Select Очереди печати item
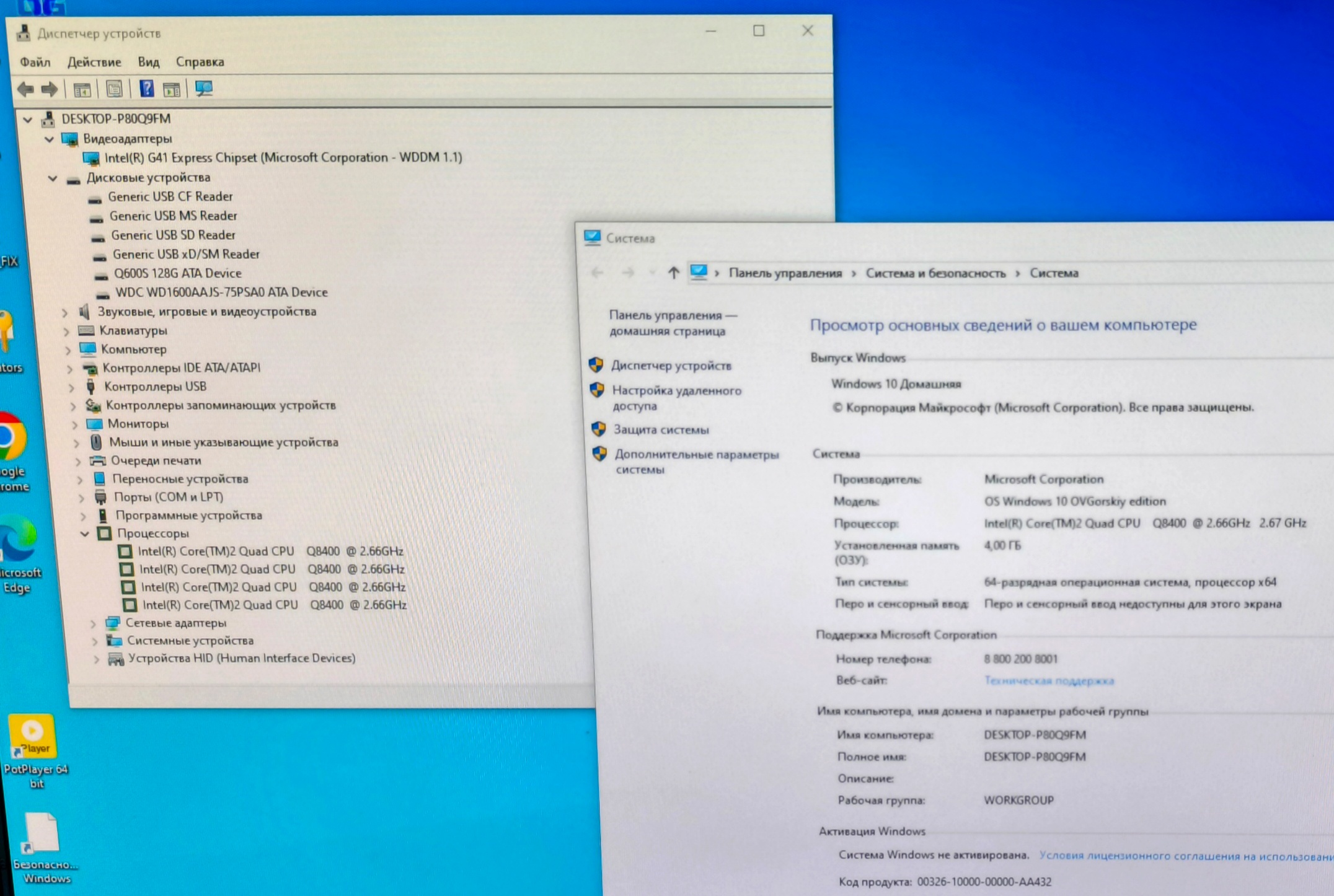This screenshot has height=896, width=1334. (x=156, y=460)
